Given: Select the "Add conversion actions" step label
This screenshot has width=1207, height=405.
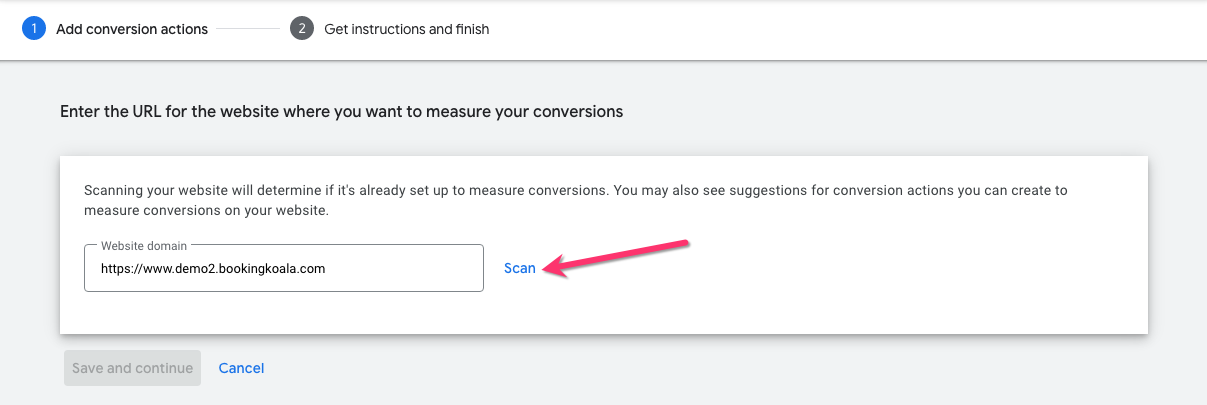Looking at the screenshot, I should point(132,29).
